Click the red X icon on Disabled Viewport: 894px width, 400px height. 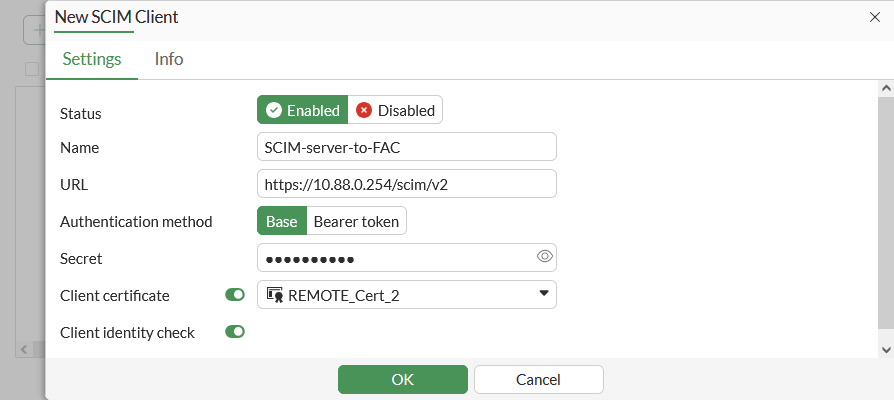click(364, 110)
